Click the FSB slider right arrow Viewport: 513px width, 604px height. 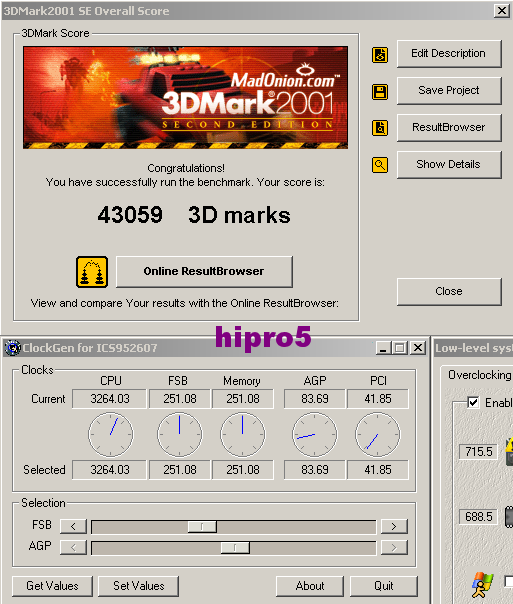click(394, 526)
